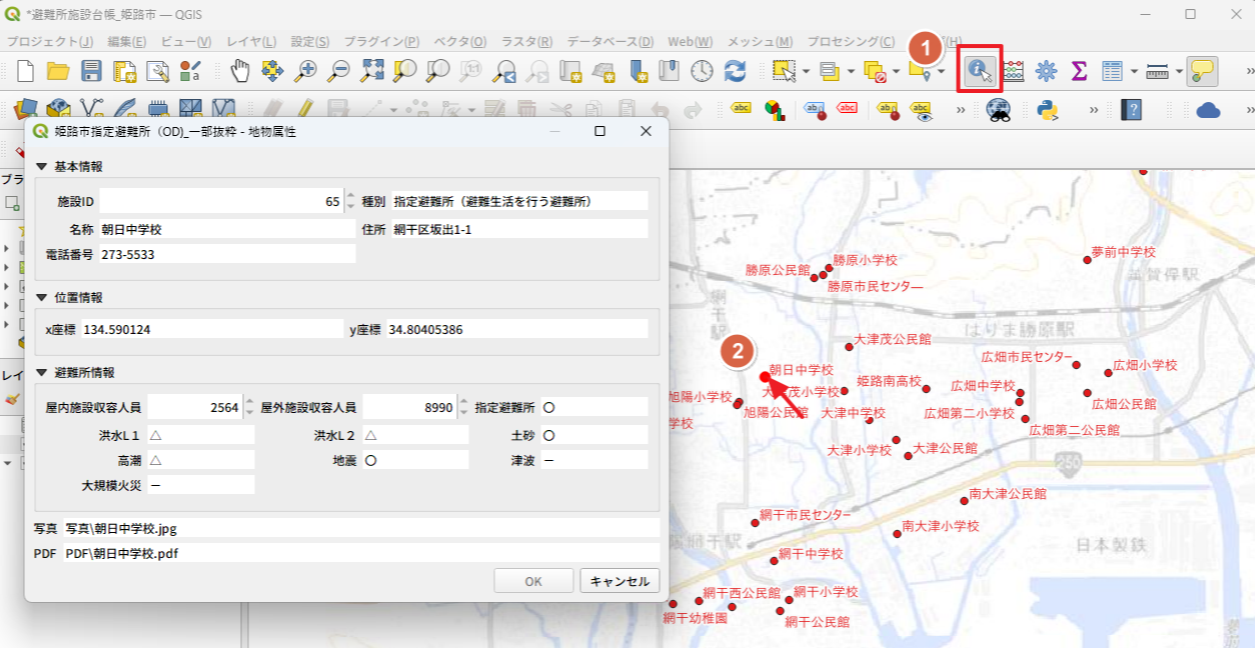Click the Save Project icon
Viewport: 1255px width, 648px height.
pyautogui.click(x=92, y=71)
